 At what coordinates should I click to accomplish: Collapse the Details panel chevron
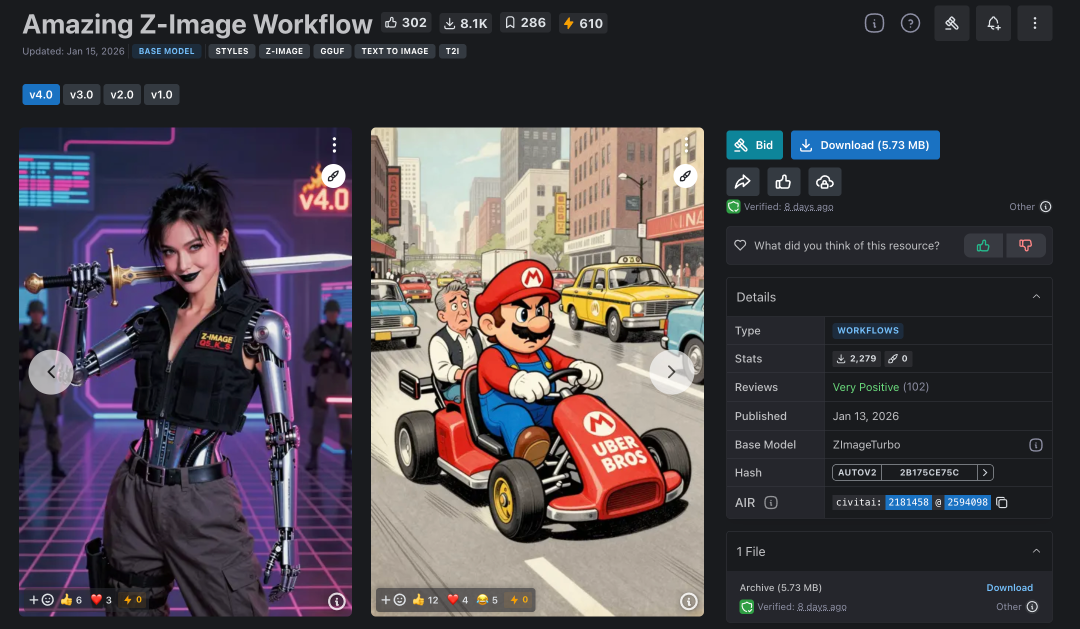(x=1036, y=297)
